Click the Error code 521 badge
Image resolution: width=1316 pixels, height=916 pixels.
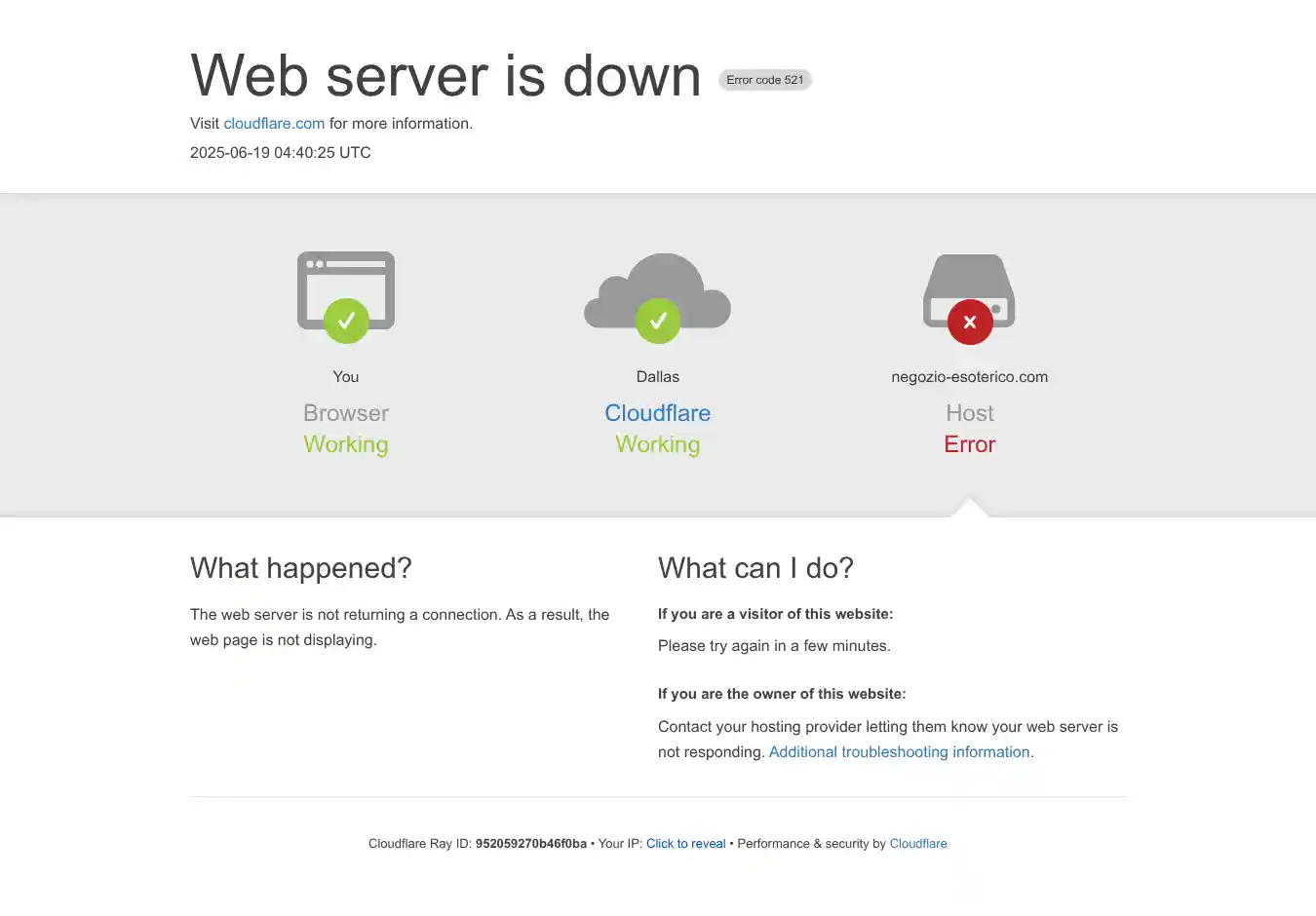pyautogui.click(x=765, y=80)
